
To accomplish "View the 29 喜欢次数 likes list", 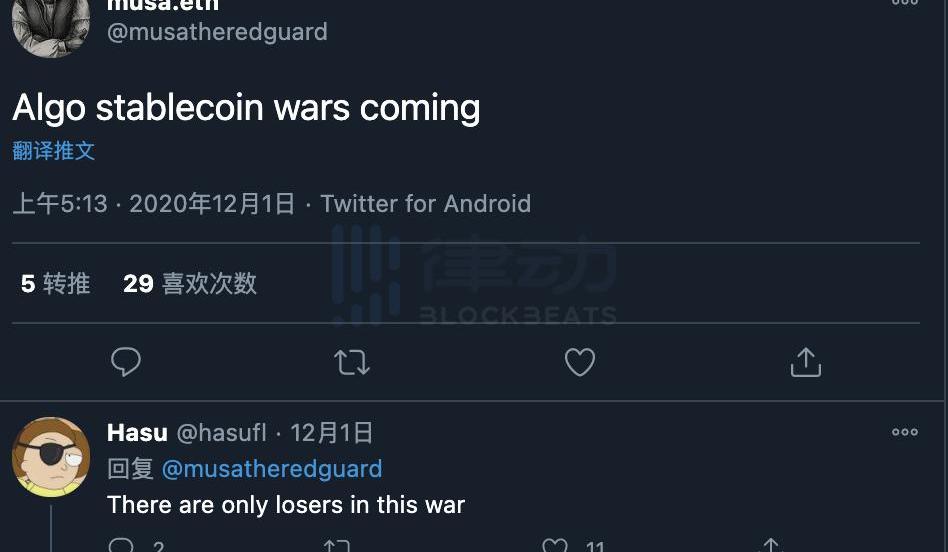I will pos(190,284).
